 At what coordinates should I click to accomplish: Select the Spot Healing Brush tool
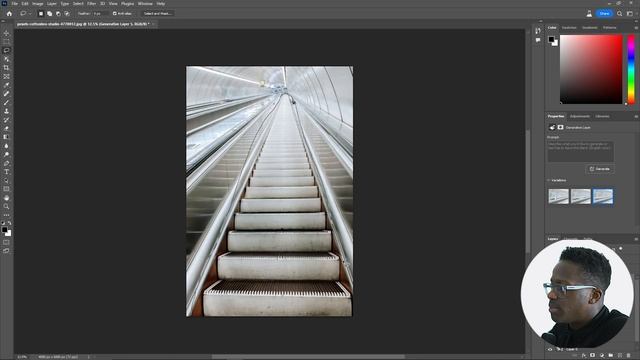tap(7, 93)
